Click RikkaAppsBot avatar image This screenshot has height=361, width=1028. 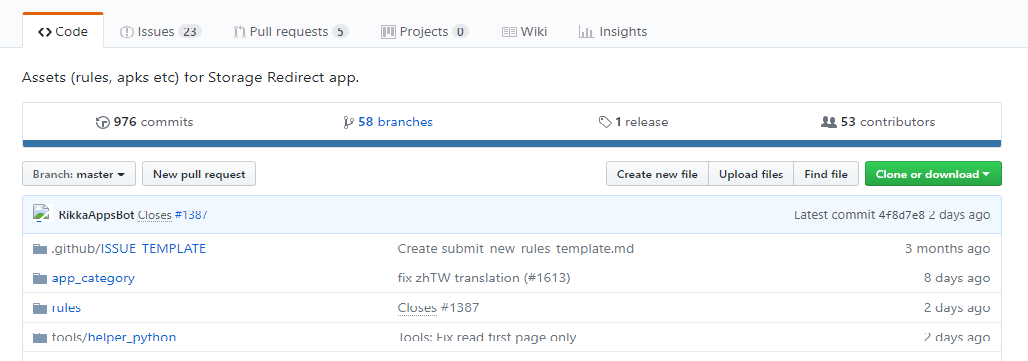(42, 214)
